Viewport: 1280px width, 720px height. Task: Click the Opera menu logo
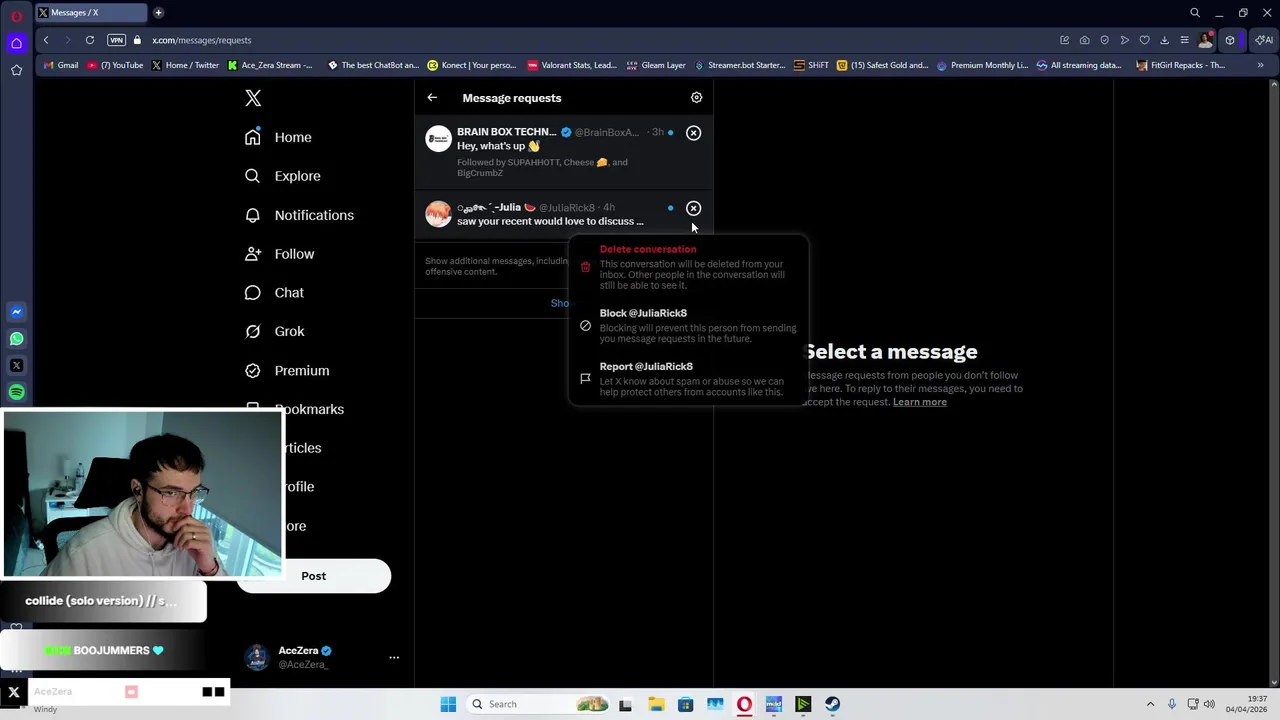(16, 14)
